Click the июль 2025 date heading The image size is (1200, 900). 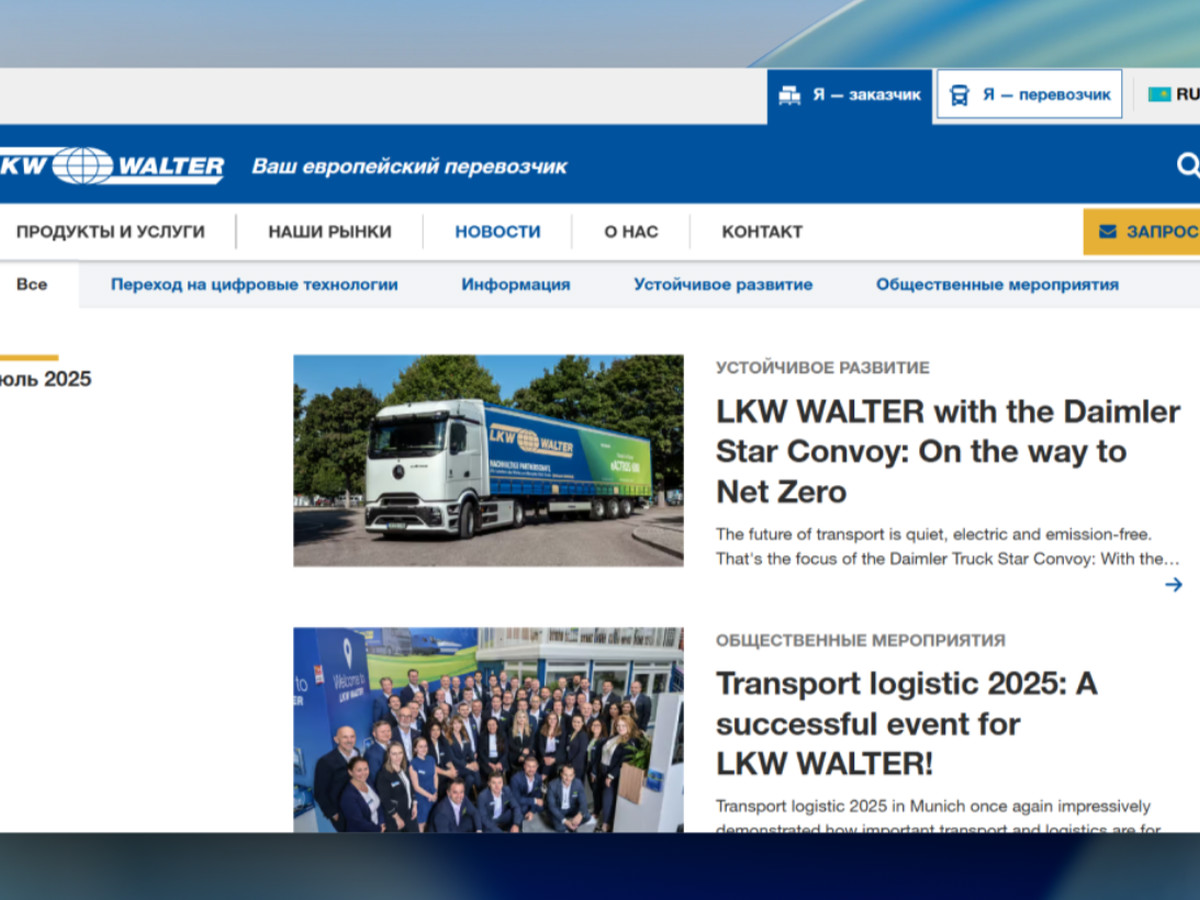coord(45,379)
